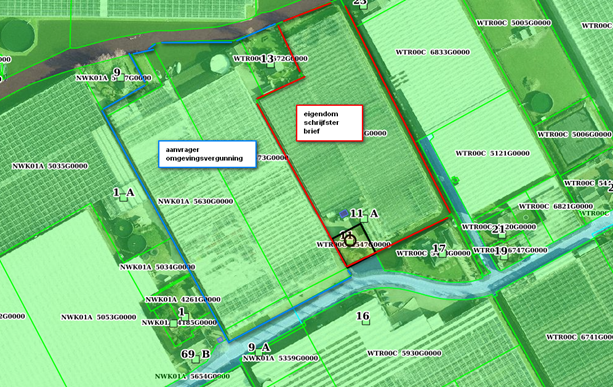Select the house number 17 marker
This screenshot has height=387, width=613.
click(x=442, y=254)
